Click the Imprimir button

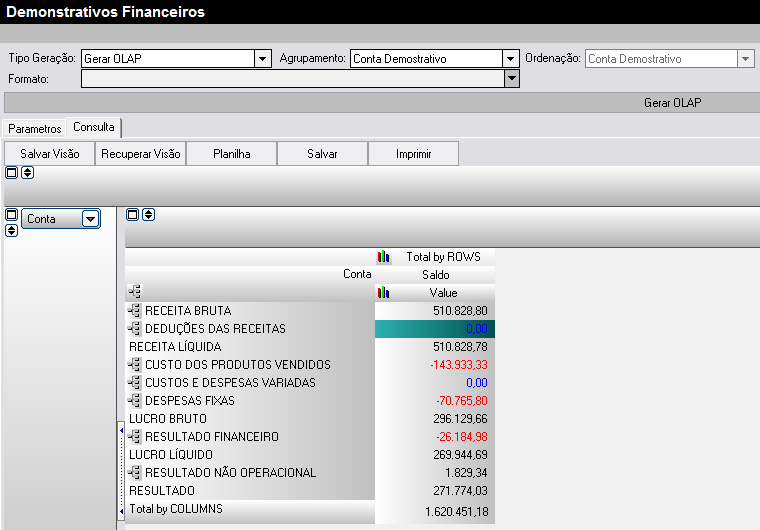(413, 154)
